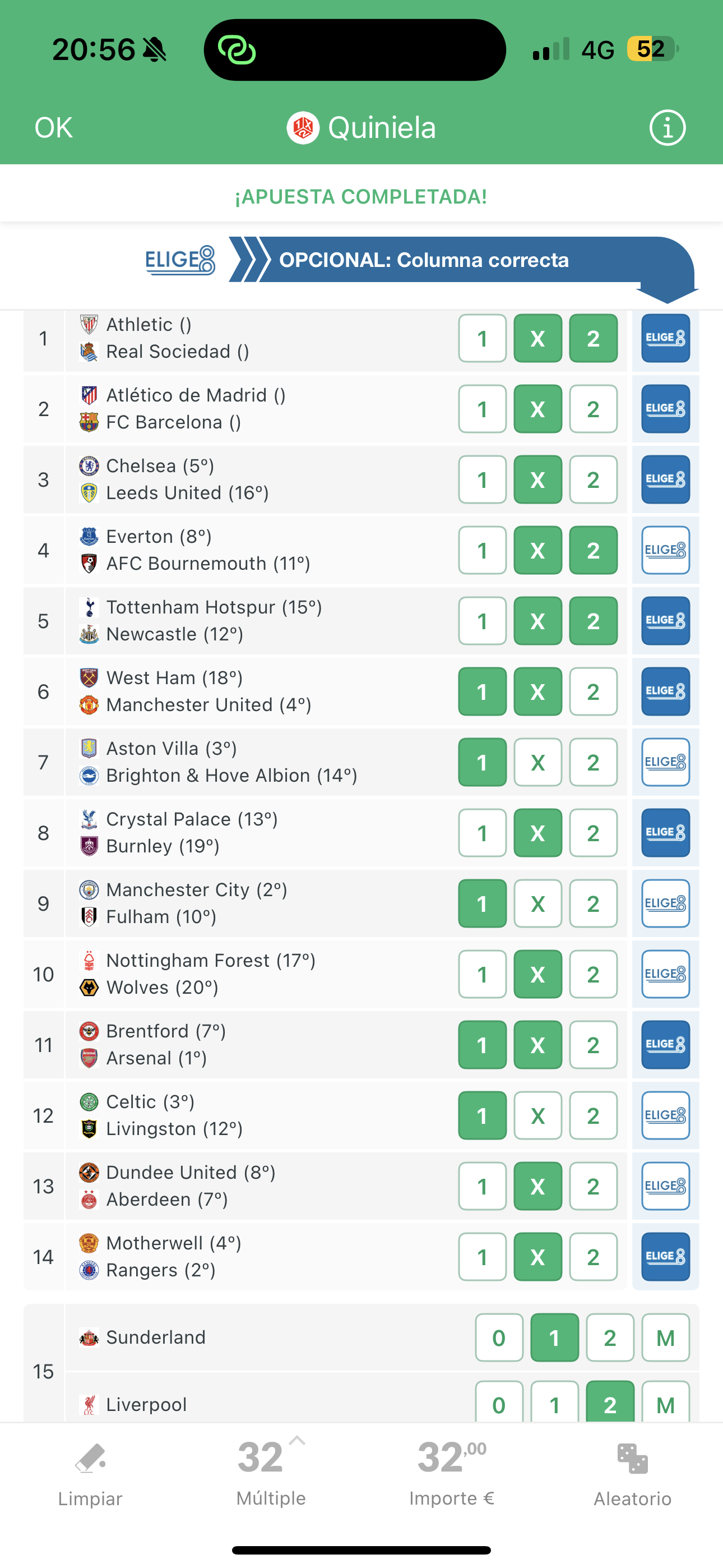Enable Elige8 for Everton vs Bournemouth

665,550
